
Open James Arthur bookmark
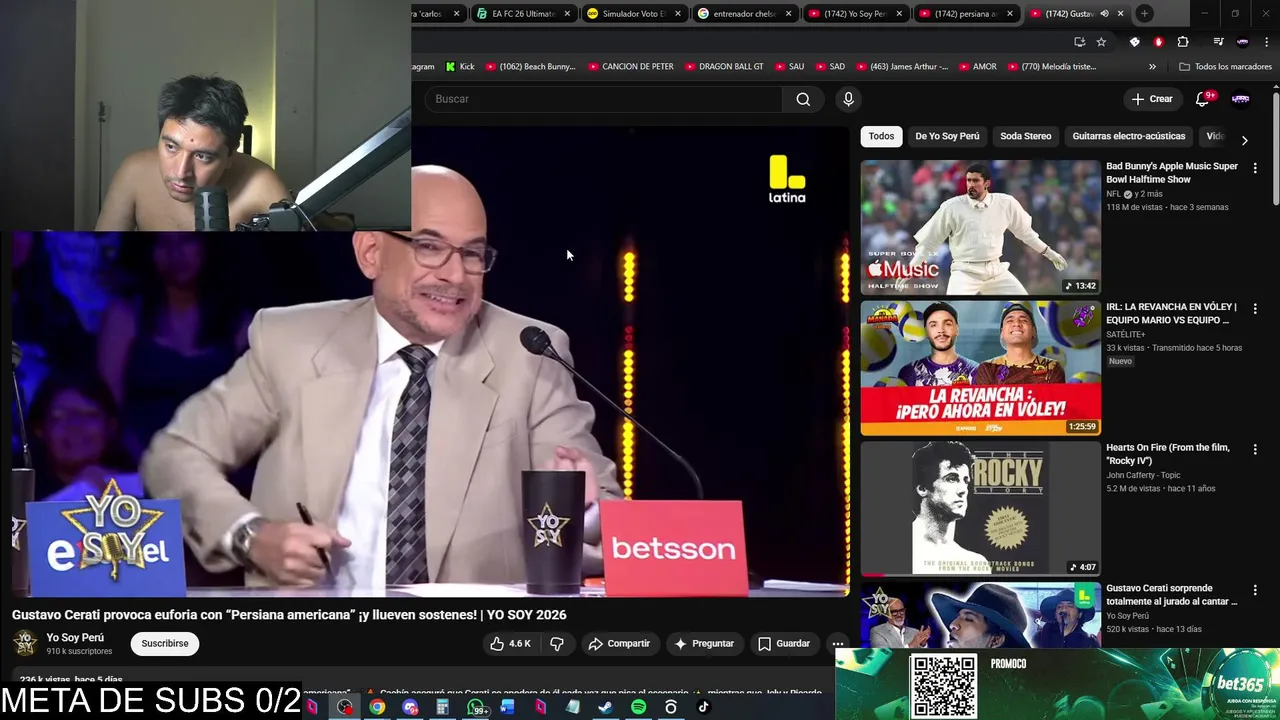point(901,67)
